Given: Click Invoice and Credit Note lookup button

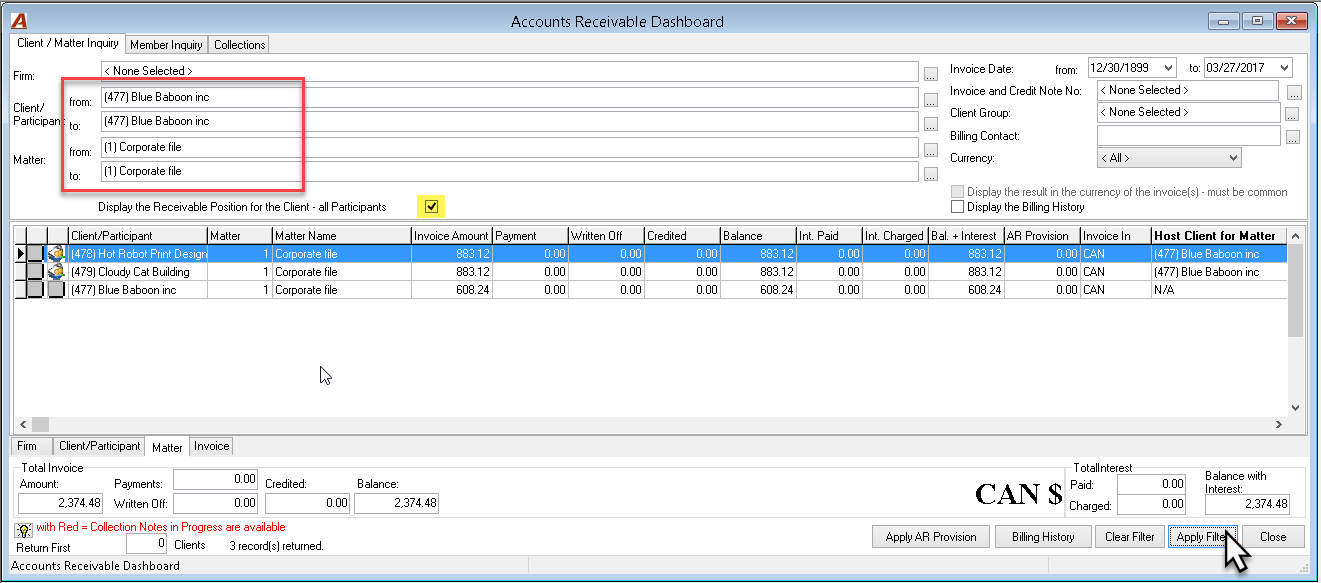Looking at the screenshot, I should tap(1293, 93).
